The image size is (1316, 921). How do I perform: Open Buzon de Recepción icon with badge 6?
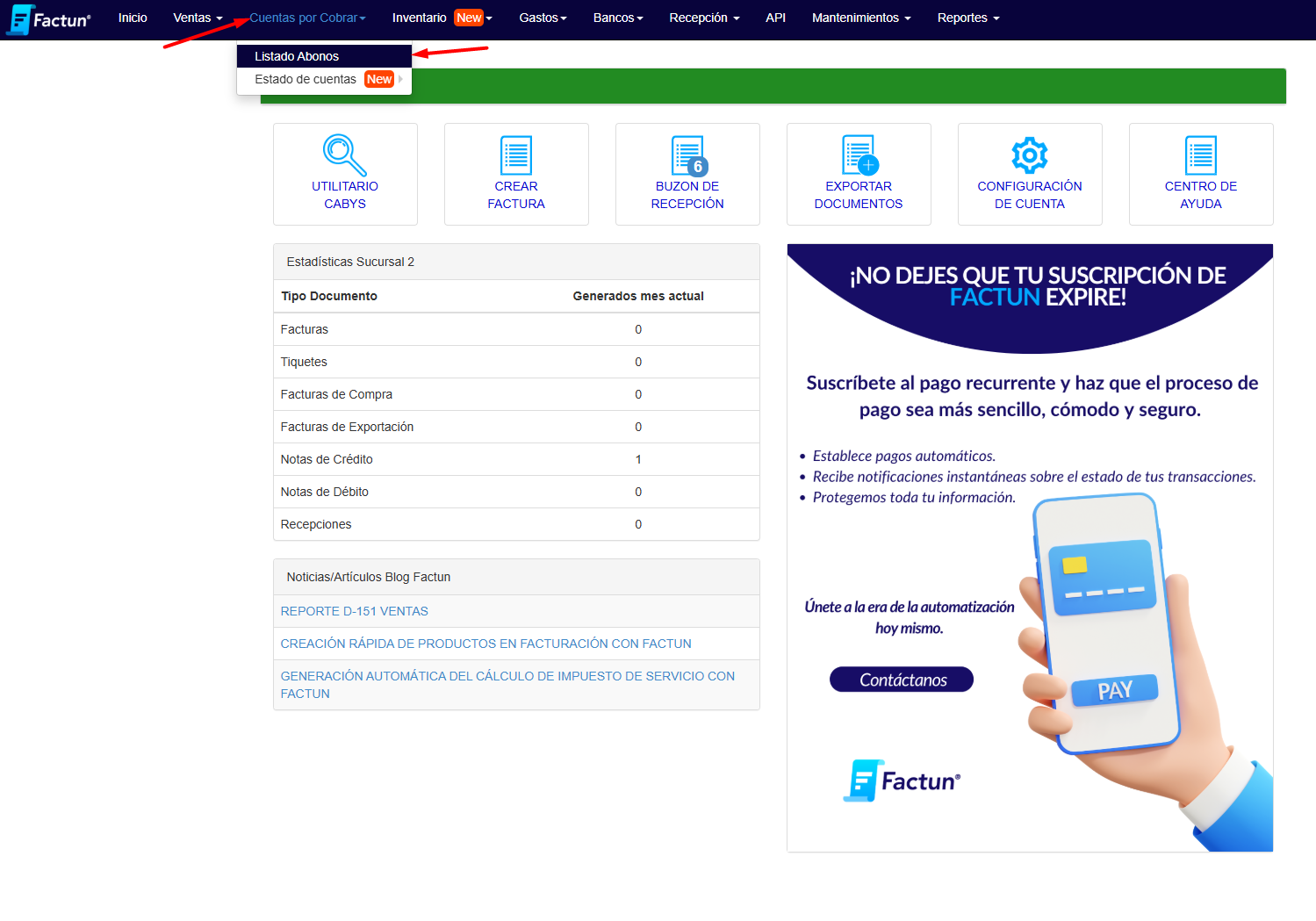[x=689, y=155]
